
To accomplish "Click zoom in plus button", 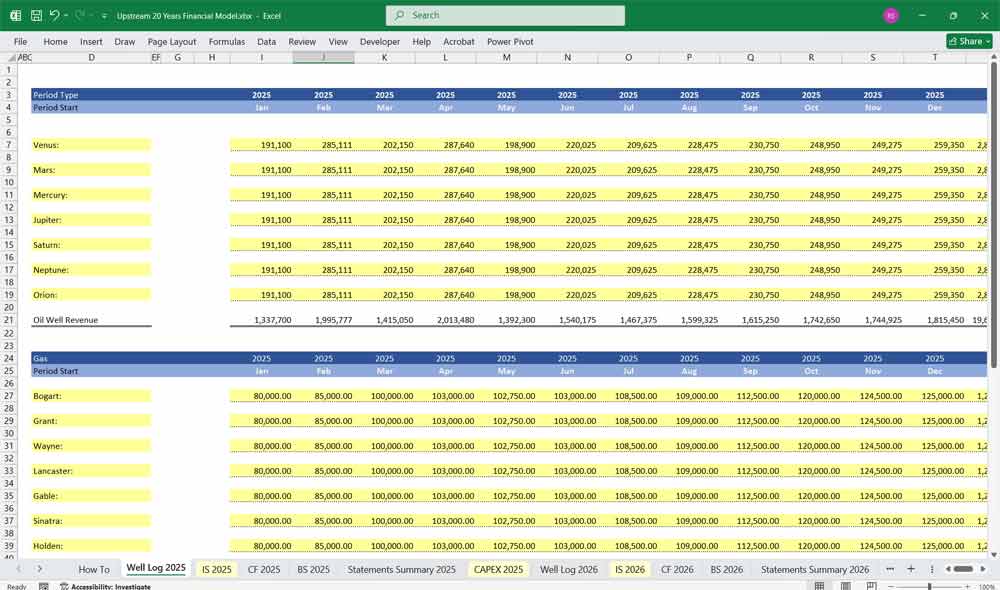I will tap(967, 586).
